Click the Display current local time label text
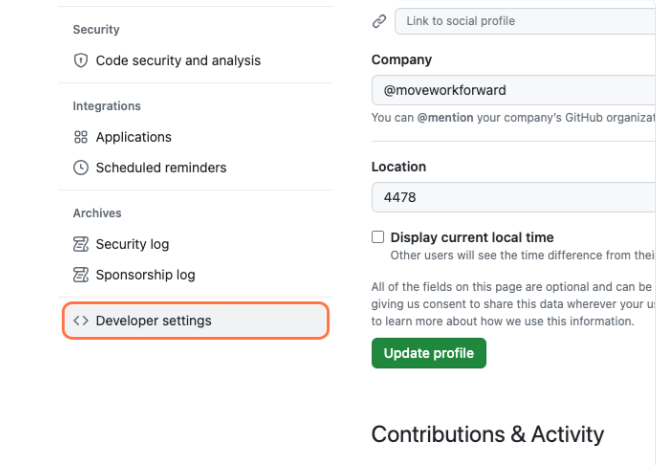The width and height of the screenshot is (657, 465). point(472,238)
